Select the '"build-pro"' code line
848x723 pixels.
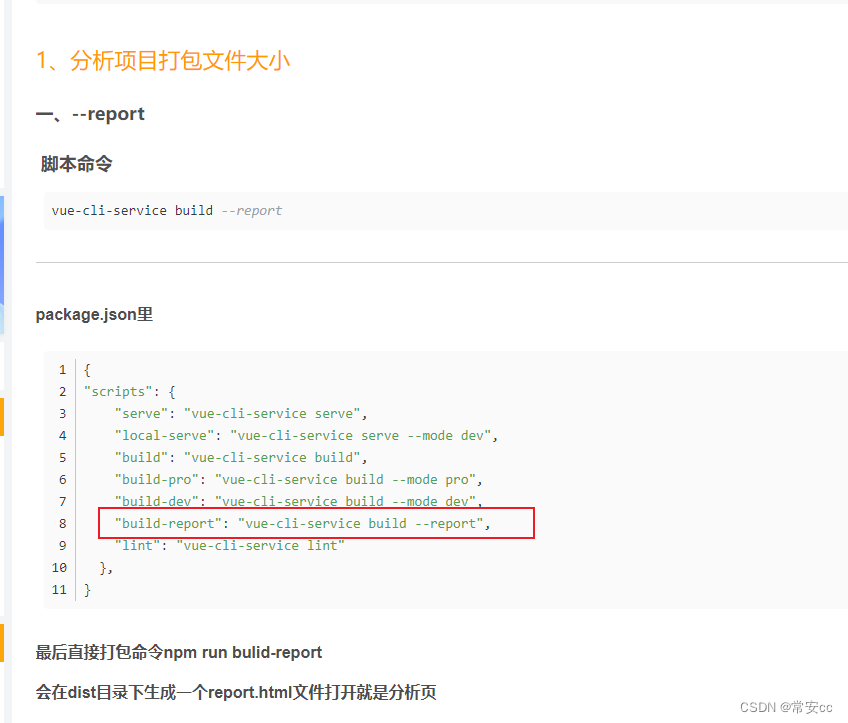tap(299, 480)
